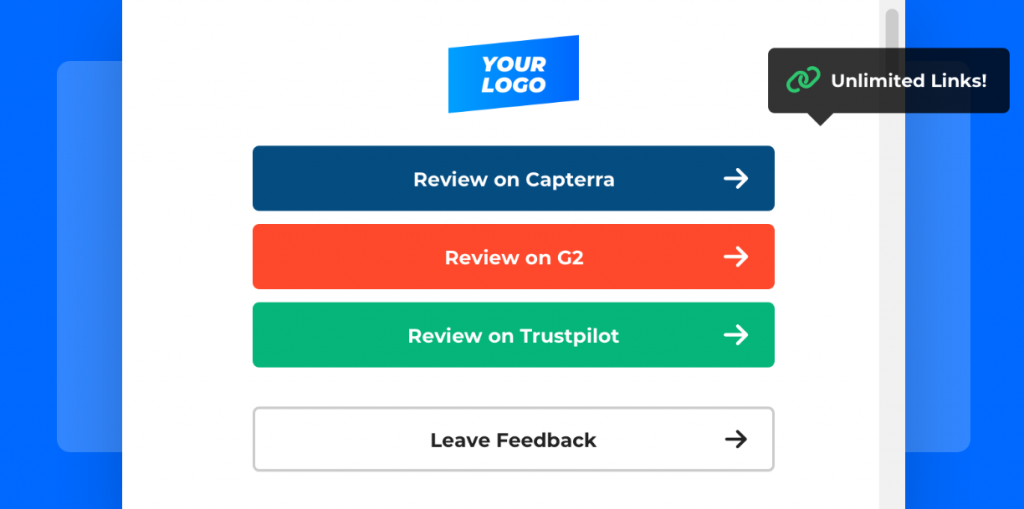Click the scrollbar track below the thumb

pyautogui.click(x=891, y=294)
